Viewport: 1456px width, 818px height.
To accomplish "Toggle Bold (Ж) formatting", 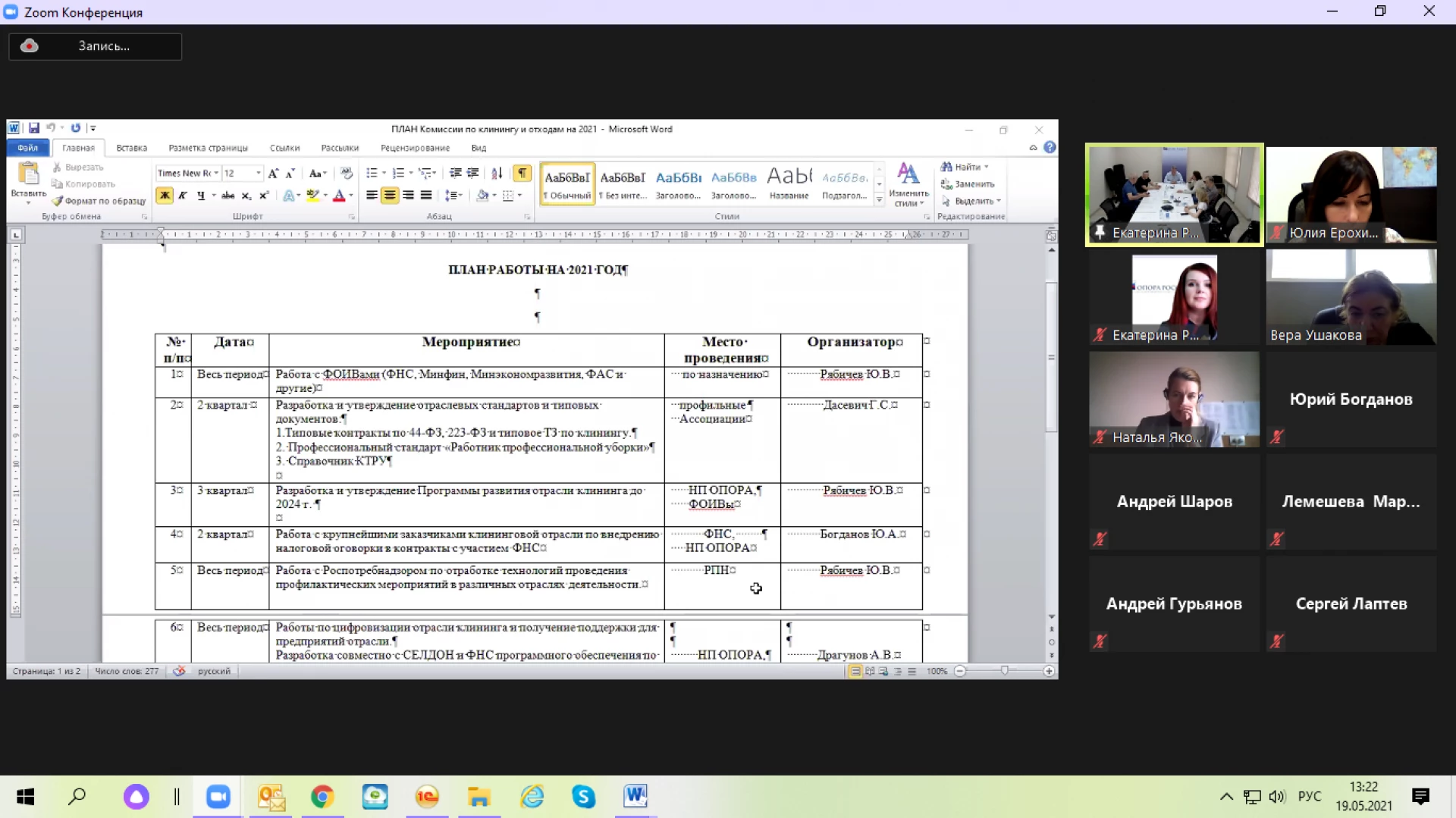I will click(x=165, y=196).
